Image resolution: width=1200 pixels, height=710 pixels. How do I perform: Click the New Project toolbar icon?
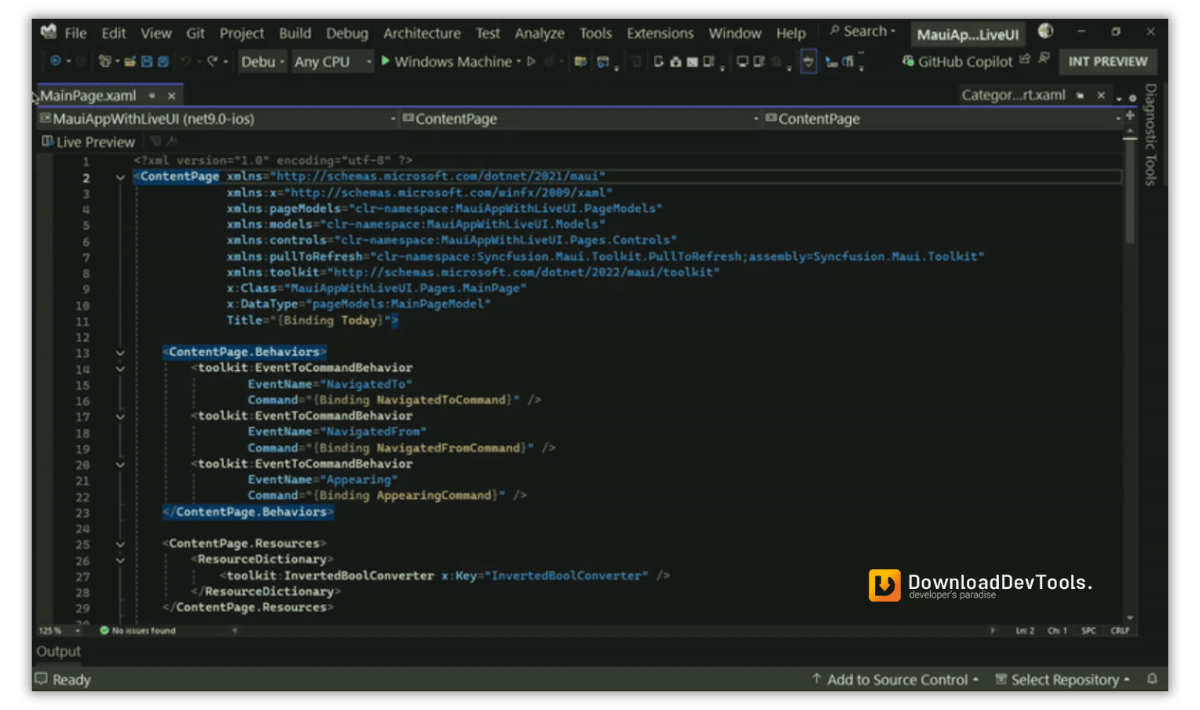(105, 62)
